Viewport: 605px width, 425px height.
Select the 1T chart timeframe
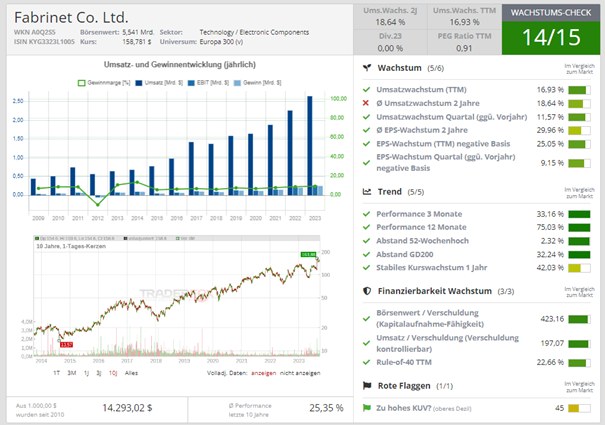57,373
